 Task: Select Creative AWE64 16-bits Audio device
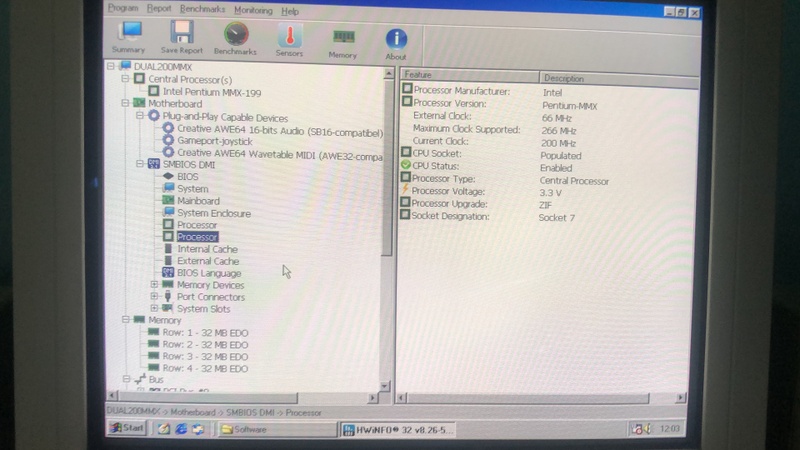[280, 131]
